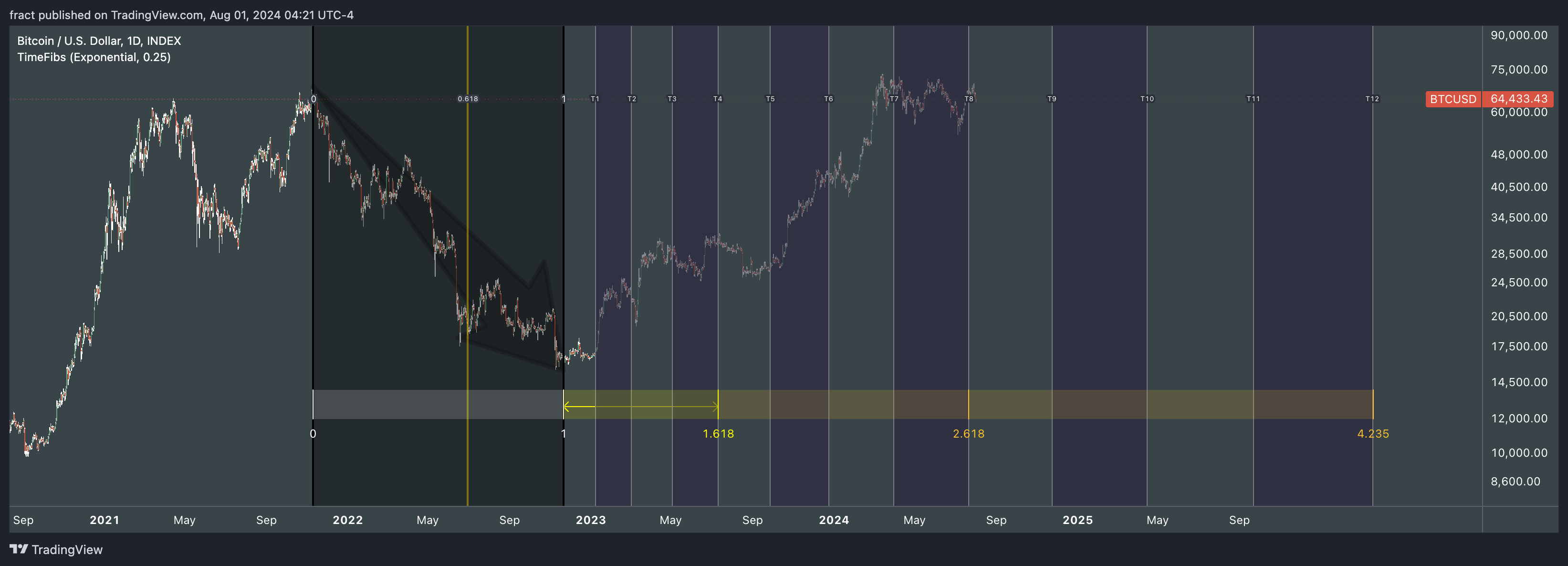Click the 48,000.00 price axis label

1519,155
